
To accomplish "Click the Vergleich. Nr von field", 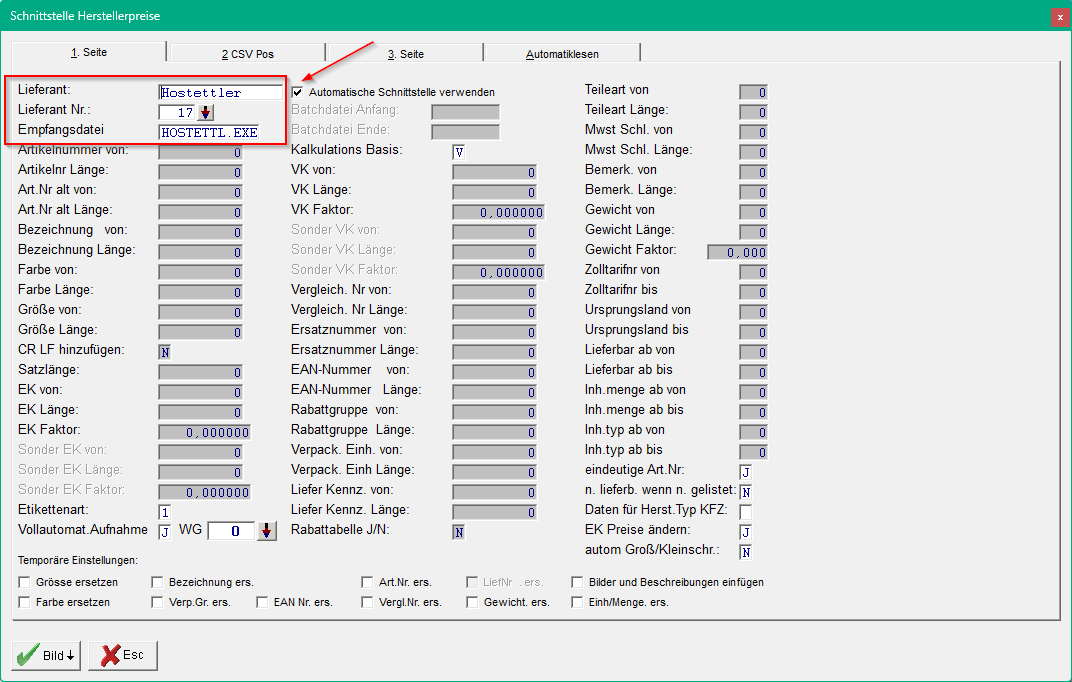I will tap(494, 292).
